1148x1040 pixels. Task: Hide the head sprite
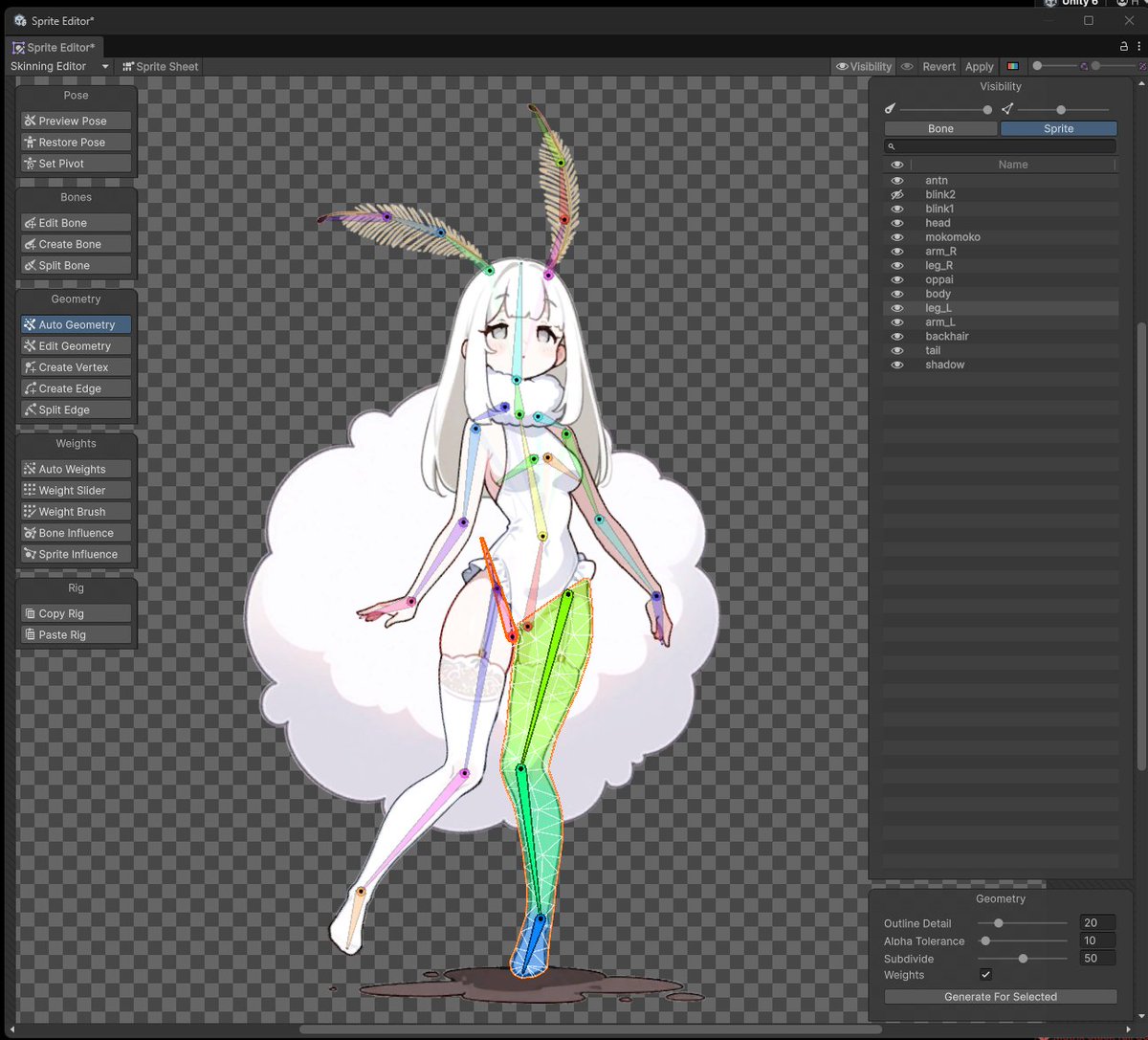tap(897, 223)
